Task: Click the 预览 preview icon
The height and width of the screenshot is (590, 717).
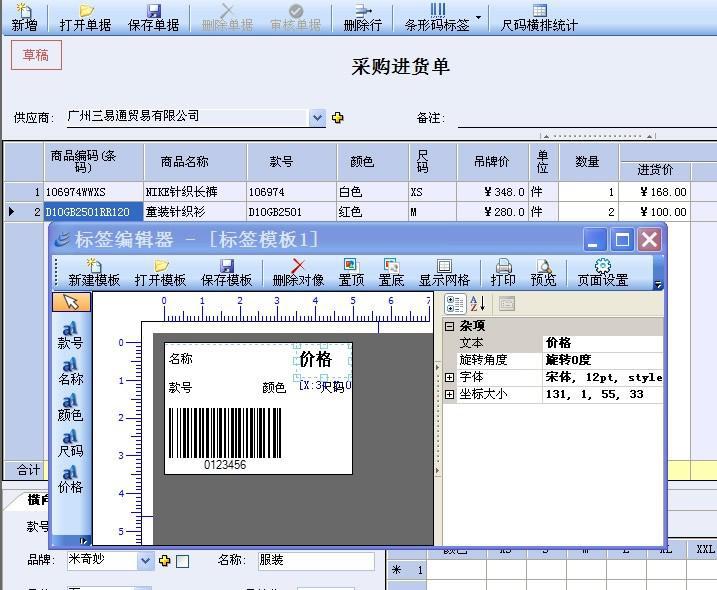Action: pyautogui.click(x=544, y=272)
